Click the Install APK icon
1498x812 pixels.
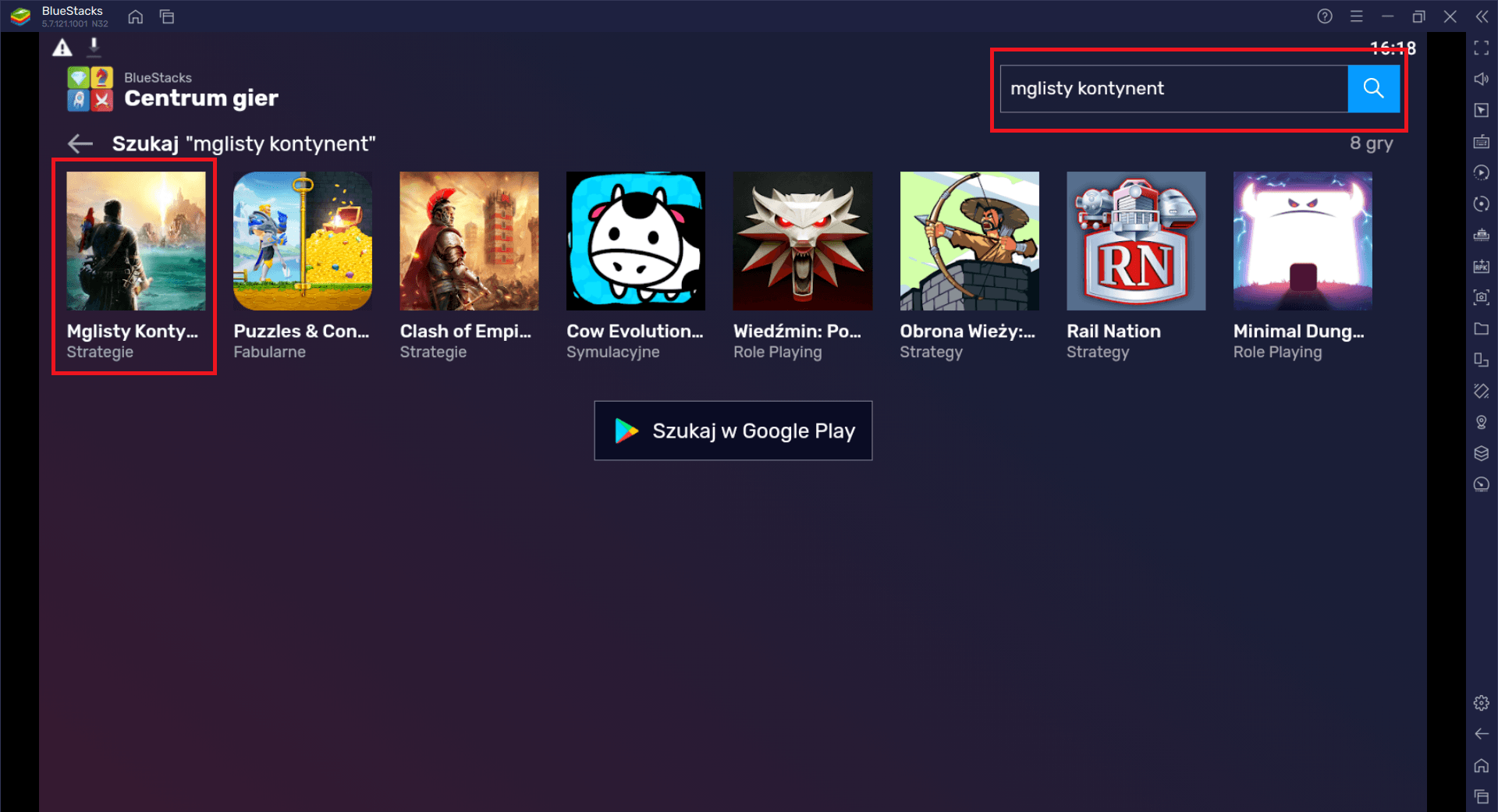[1481, 266]
